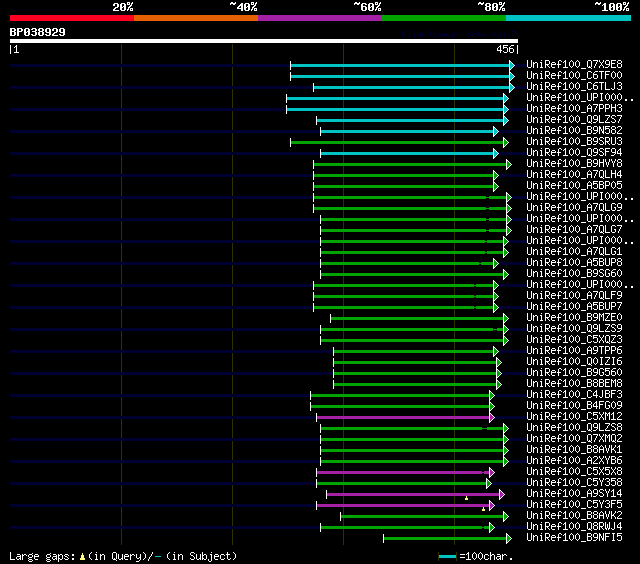Screen dimensions: 640x564
Task: Click the green arrowhead for UniRef100_B9MZE0
Action: click(x=506, y=318)
